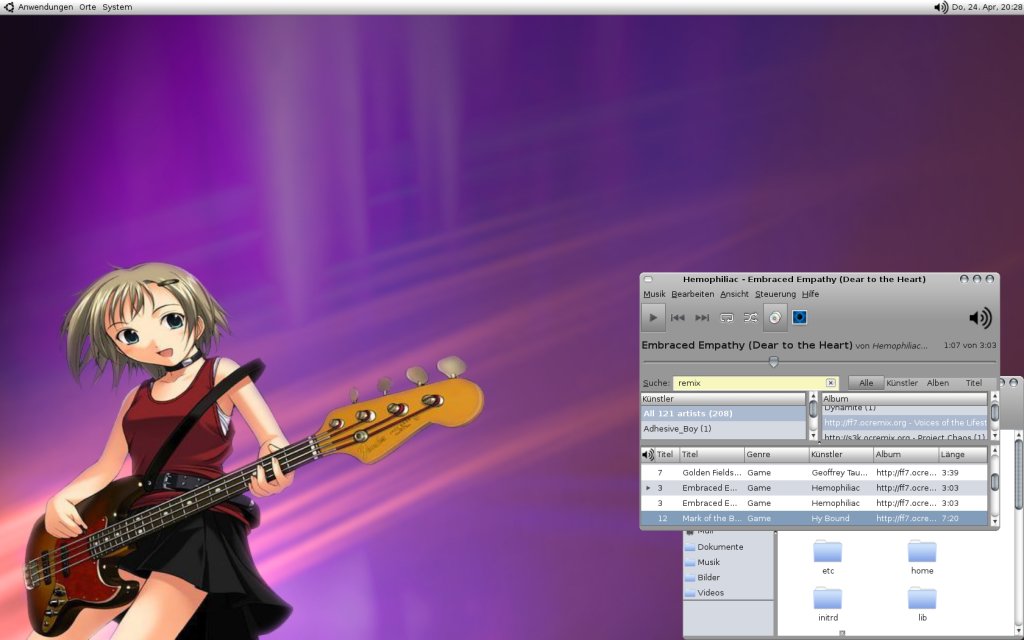The image size is (1024, 640).
Task: Select the Alben search filter button
Action: [x=938, y=383]
